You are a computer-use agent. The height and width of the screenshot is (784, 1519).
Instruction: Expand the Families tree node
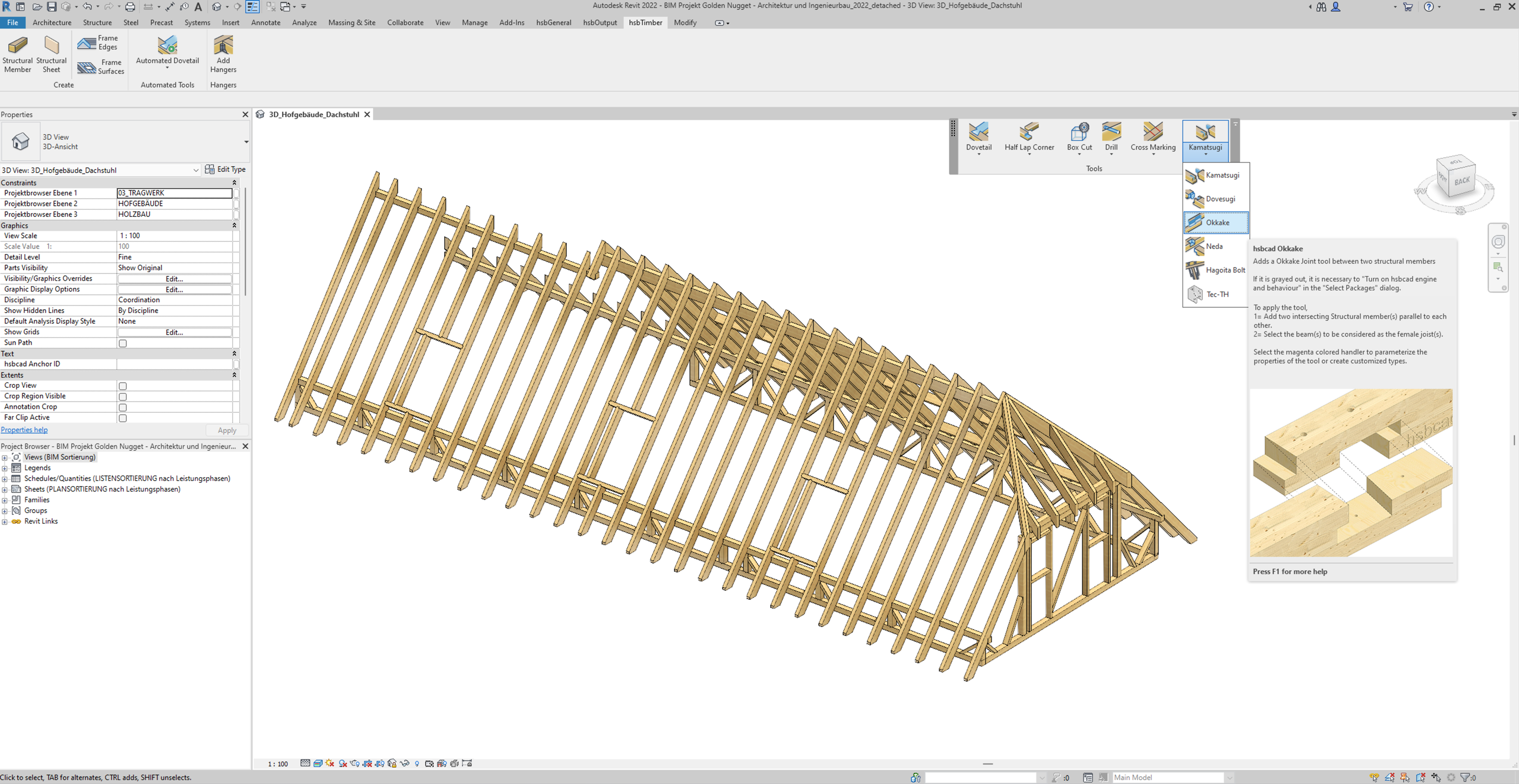pyautogui.click(x=5, y=500)
